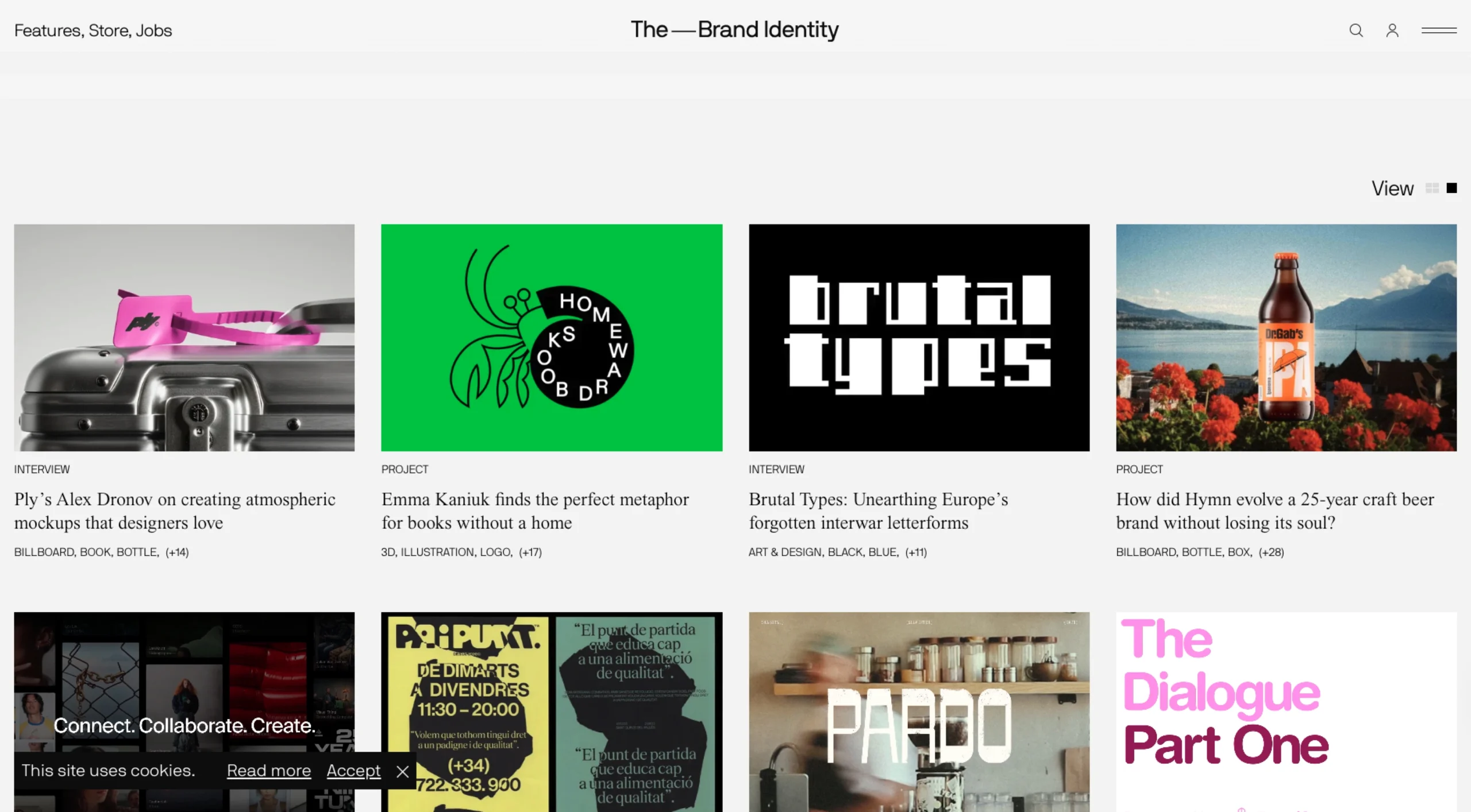The width and height of the screenshot is (1471, 812).
Task: Accept the site cookies
Action: coord(353,771)
